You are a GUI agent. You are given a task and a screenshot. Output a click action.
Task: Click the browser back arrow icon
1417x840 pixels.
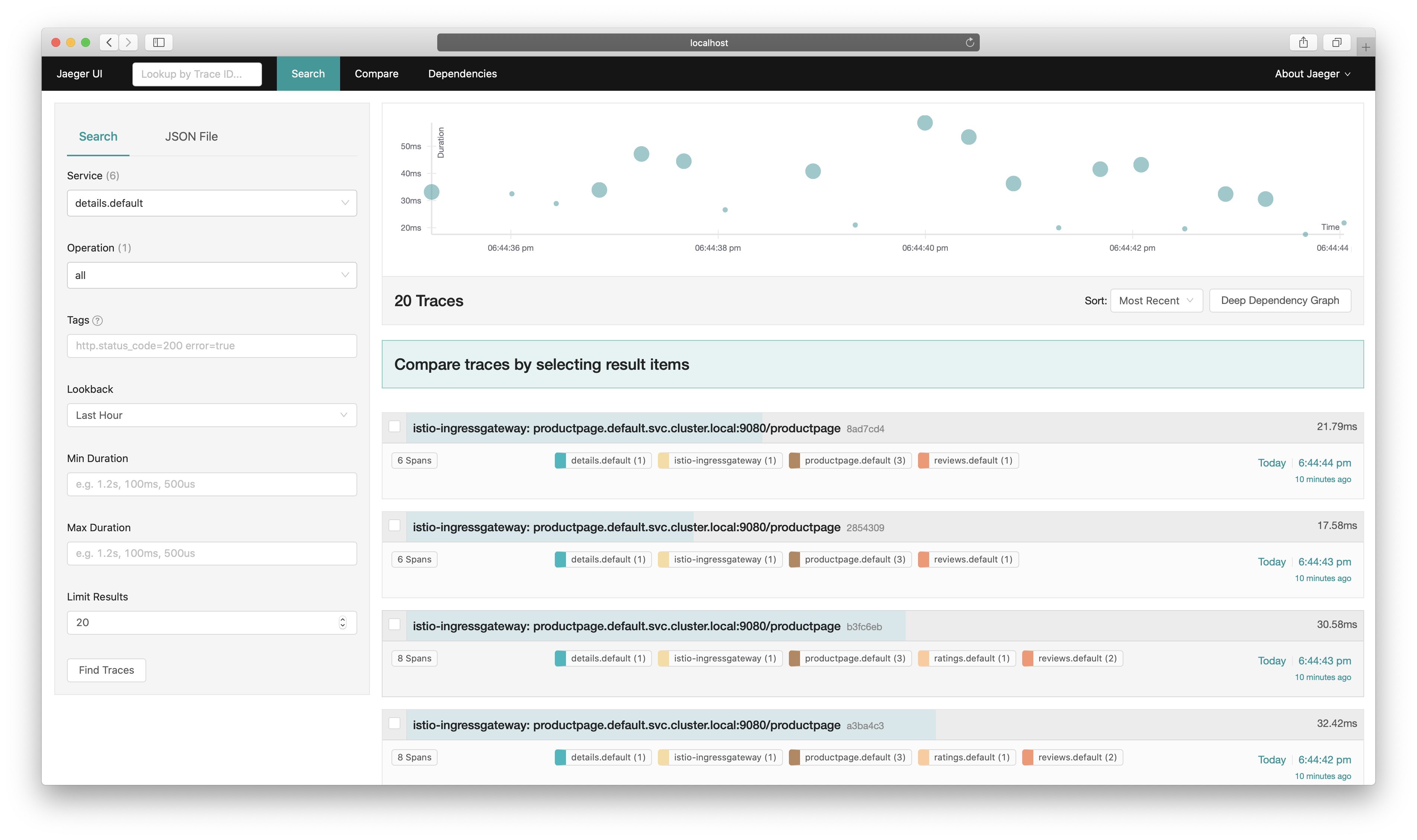click(x=109, y=42)
